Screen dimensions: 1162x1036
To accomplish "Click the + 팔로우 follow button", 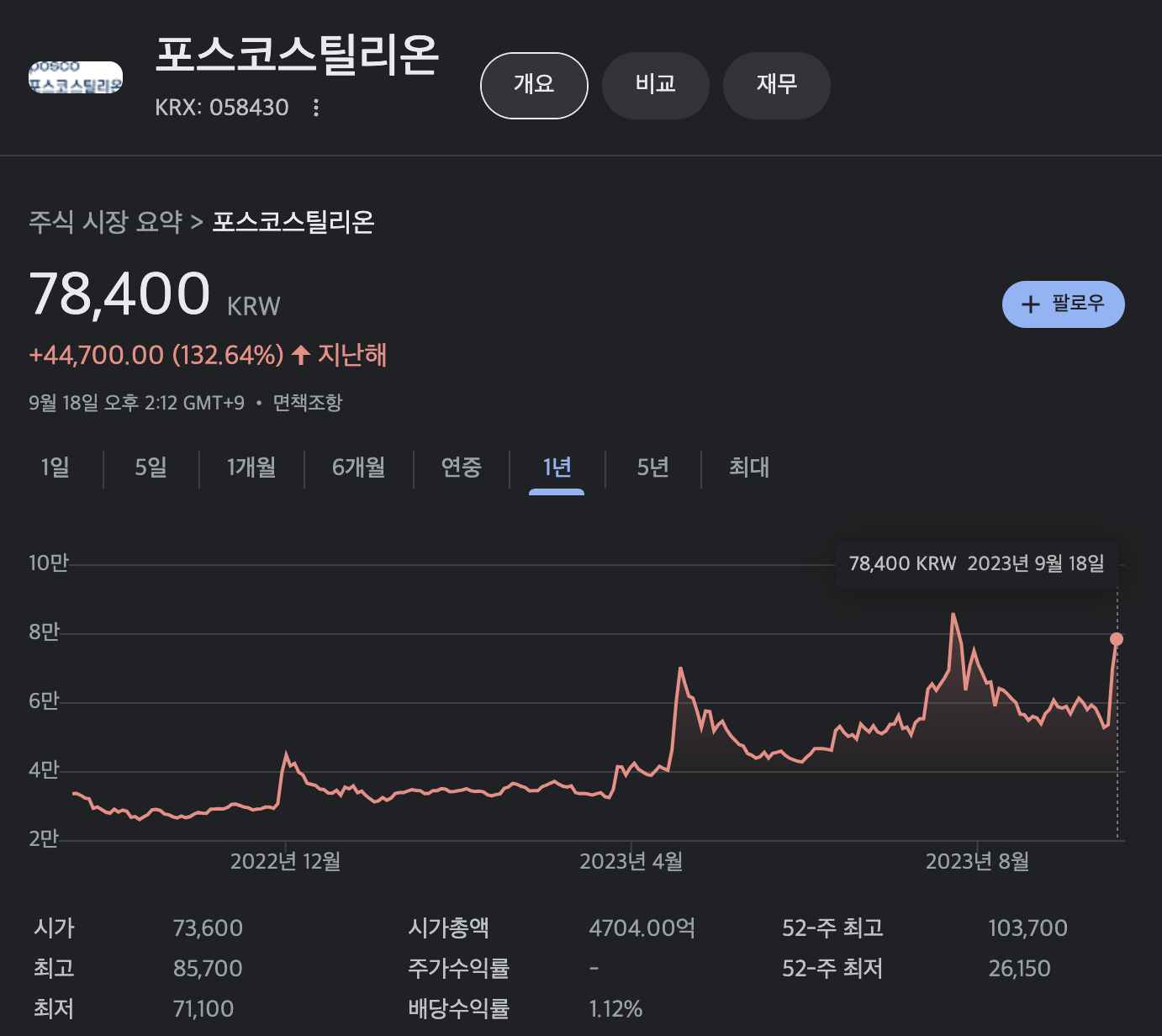I will (x=1063, y=304).
